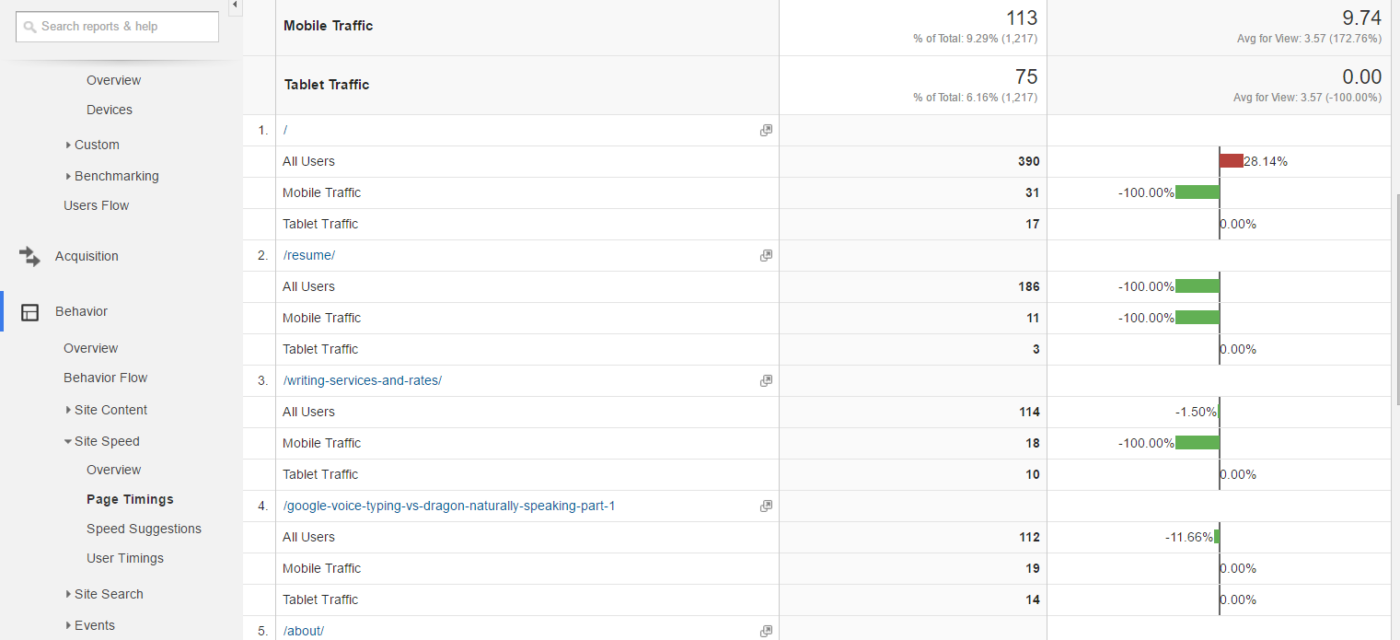1400x640 pixels.
Task: Open the /writing-services-and-rates/ link
Action: pyautogui.click(x=362, y=380)
